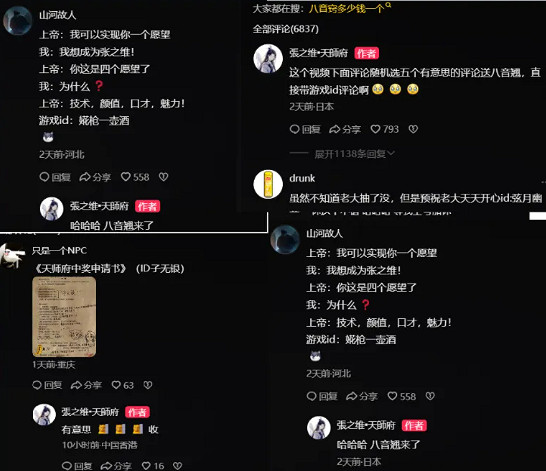Screen dimensions: 546x471
Task: Share the 只是一个NPC comment
Action: [86, 385]
